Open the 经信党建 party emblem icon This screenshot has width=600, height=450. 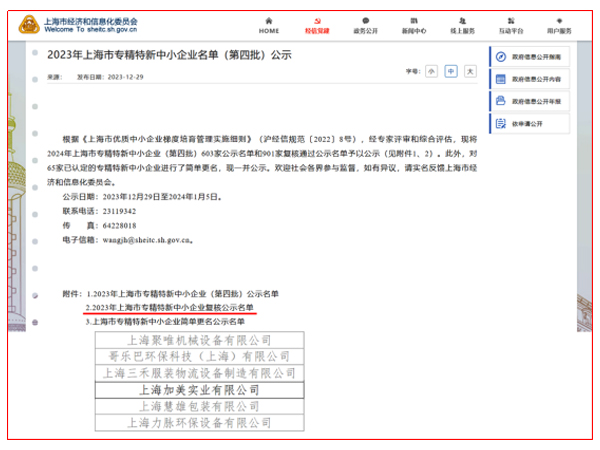click(x=316, y=20)
